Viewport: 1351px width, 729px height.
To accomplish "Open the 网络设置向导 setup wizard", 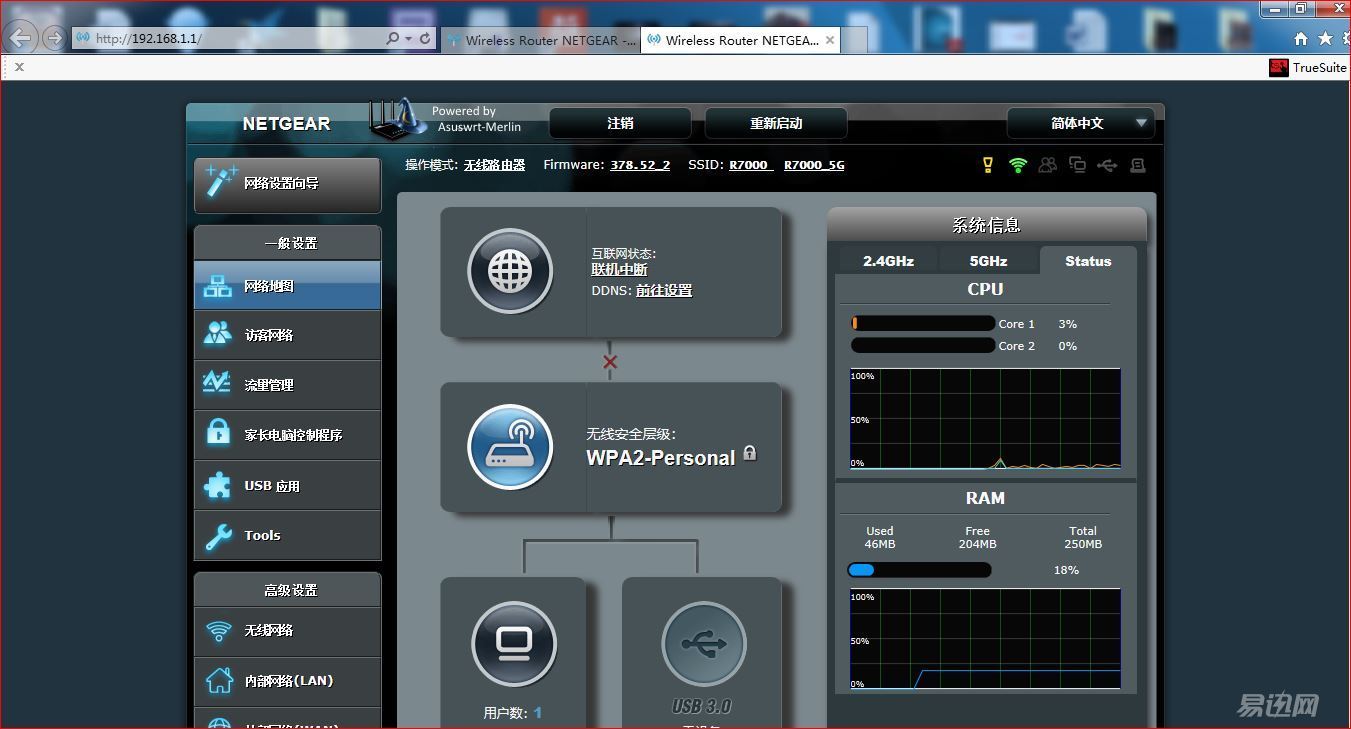I will click(x=287, y=183).
